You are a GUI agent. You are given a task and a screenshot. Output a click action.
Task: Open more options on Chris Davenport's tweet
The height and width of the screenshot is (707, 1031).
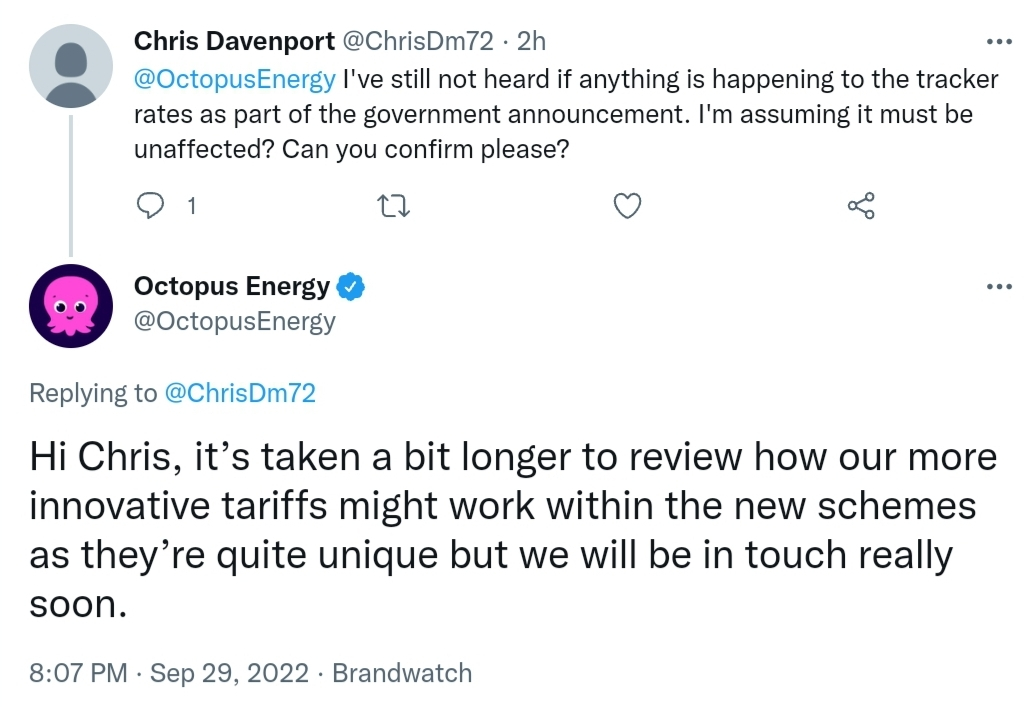tap(999, 41)
